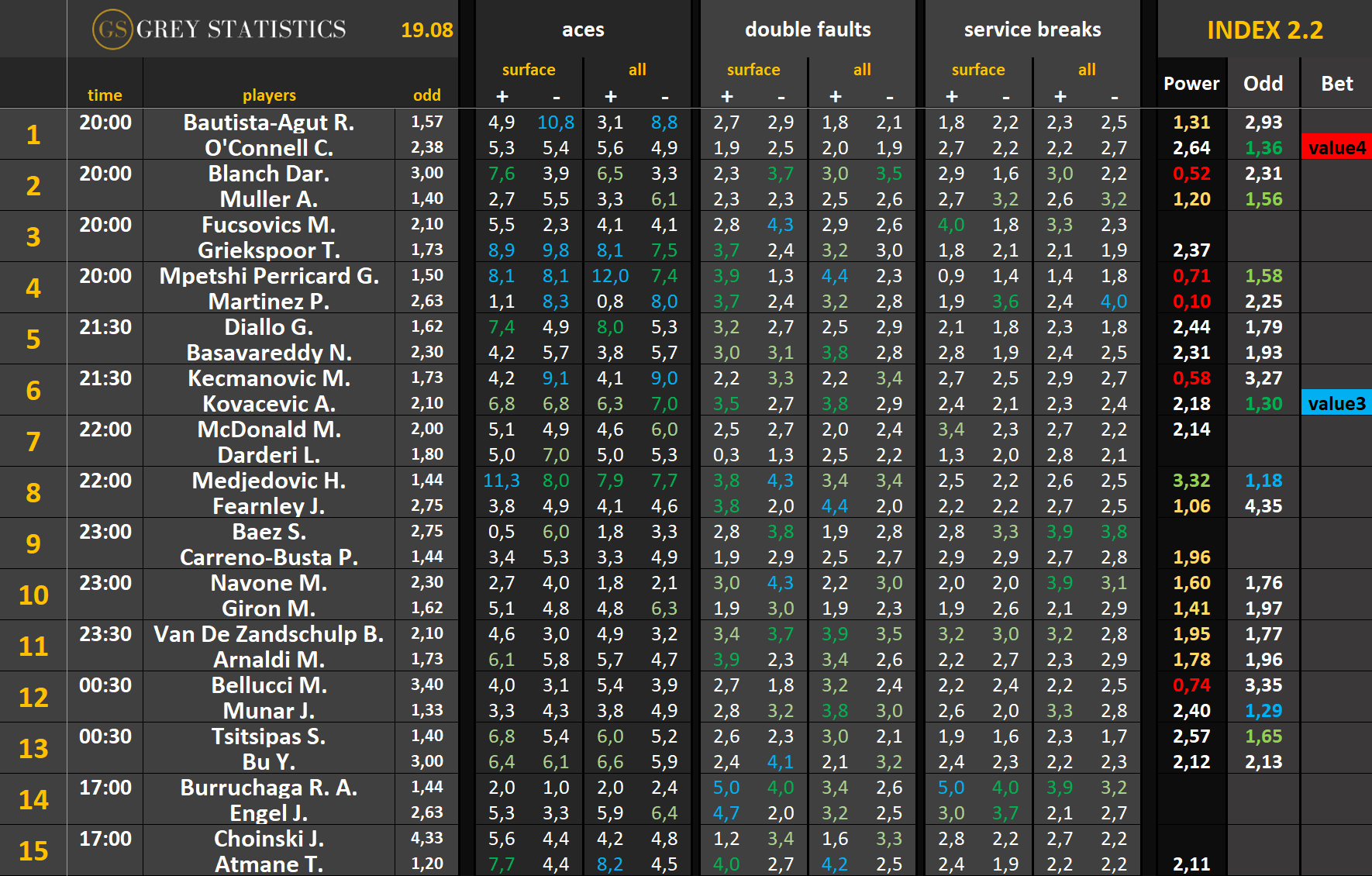Click the all subheader under service breaks
1372x876 pixels.
coord(1087,70)
